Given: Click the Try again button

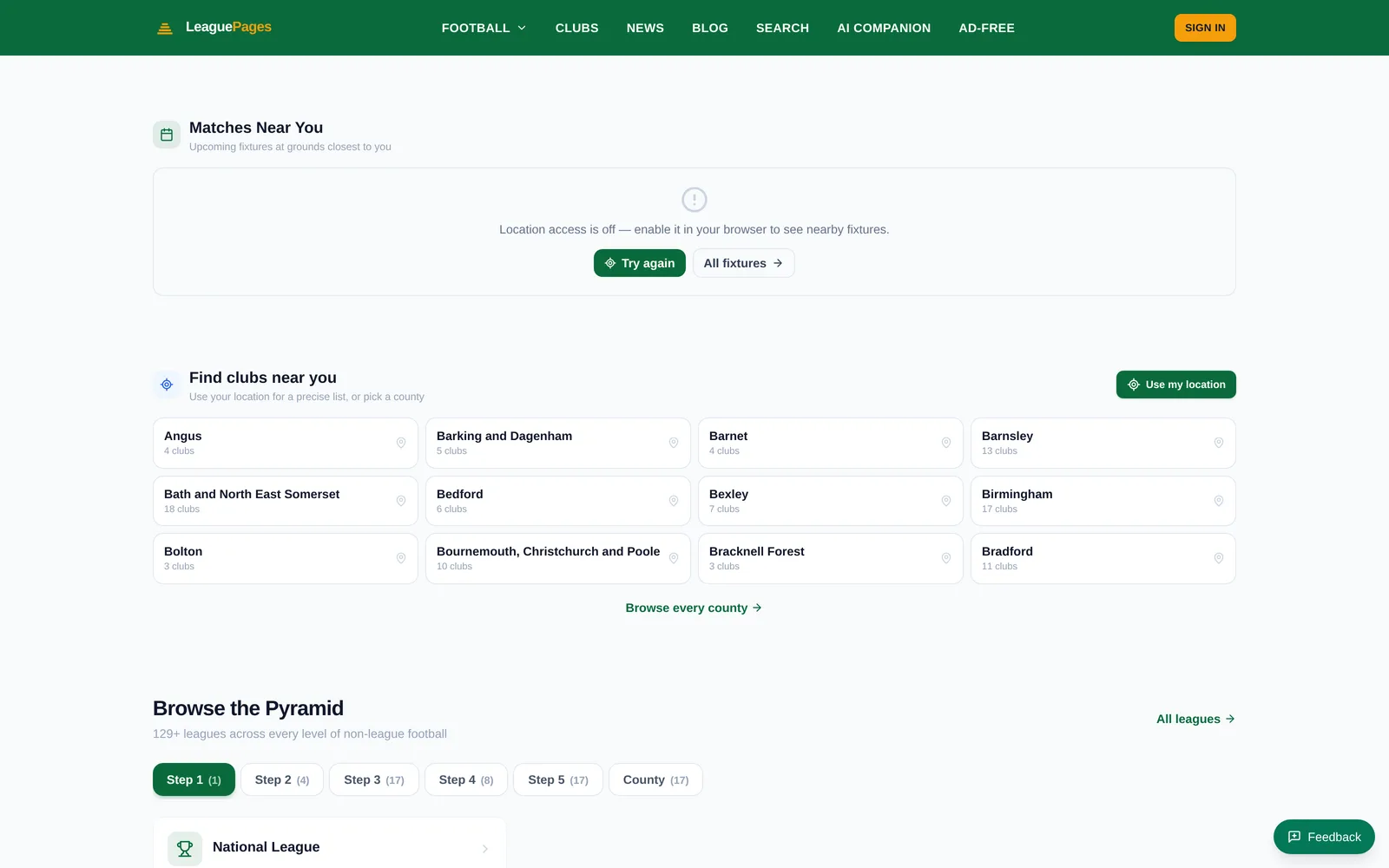Looking at the screenshot, I should pyautogui.click(x=640, y=263).
